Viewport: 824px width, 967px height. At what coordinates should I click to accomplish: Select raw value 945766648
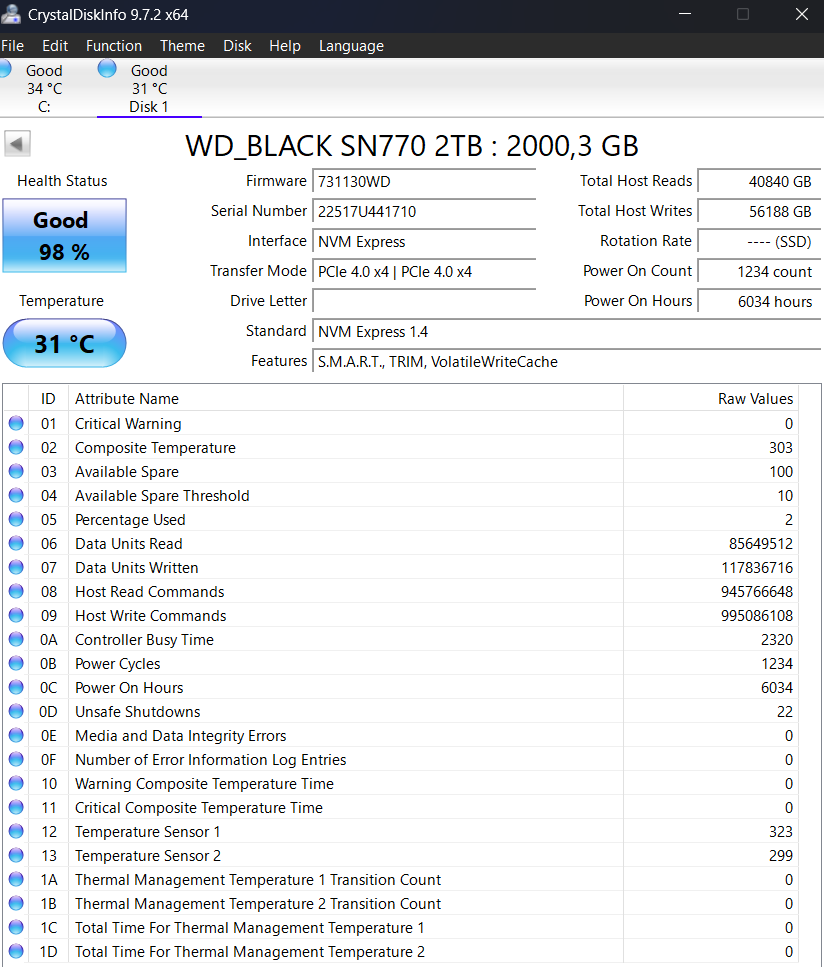757,592
